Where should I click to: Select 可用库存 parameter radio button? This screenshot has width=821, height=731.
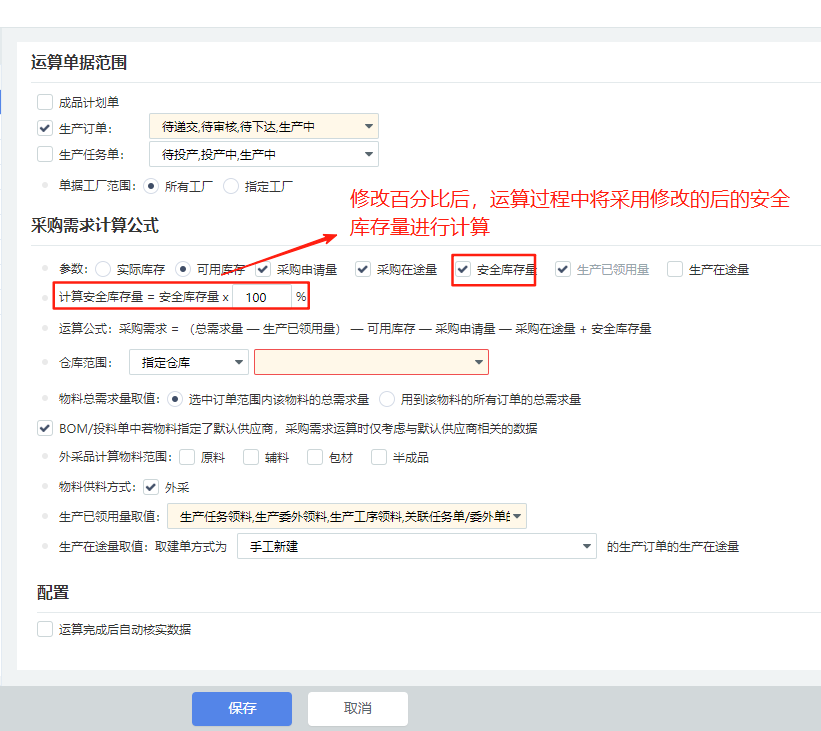[183, 269]
